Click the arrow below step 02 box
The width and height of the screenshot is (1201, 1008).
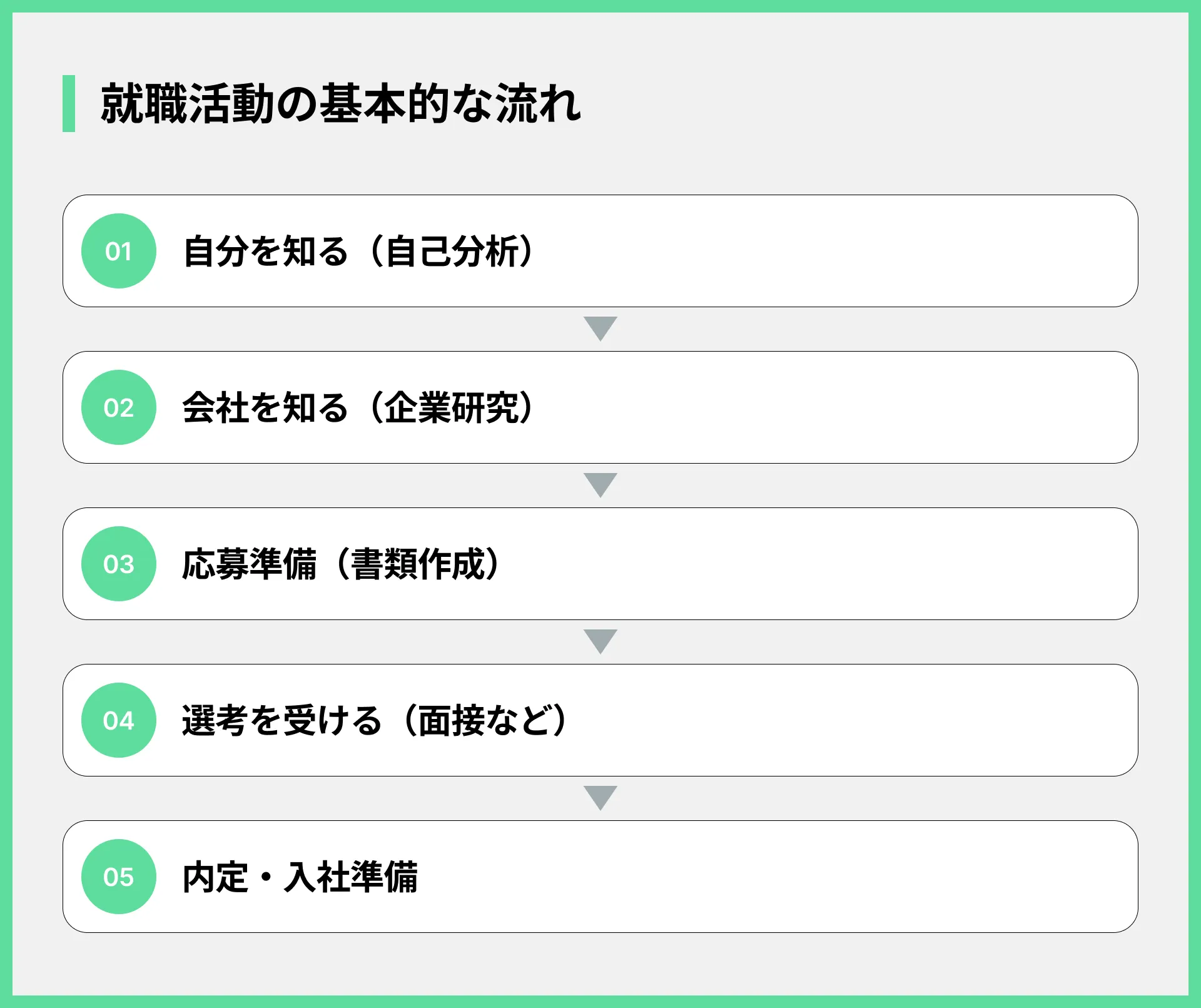[600, 484]
